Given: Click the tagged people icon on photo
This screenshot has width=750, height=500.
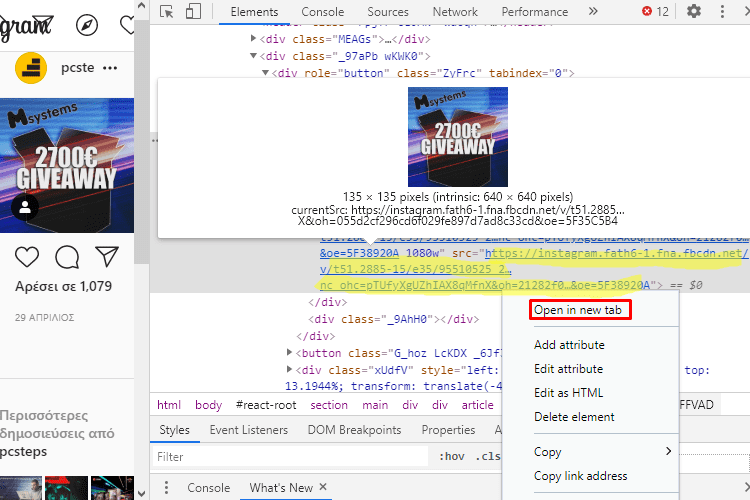Looking at the screenshot, I should (25, 207).
